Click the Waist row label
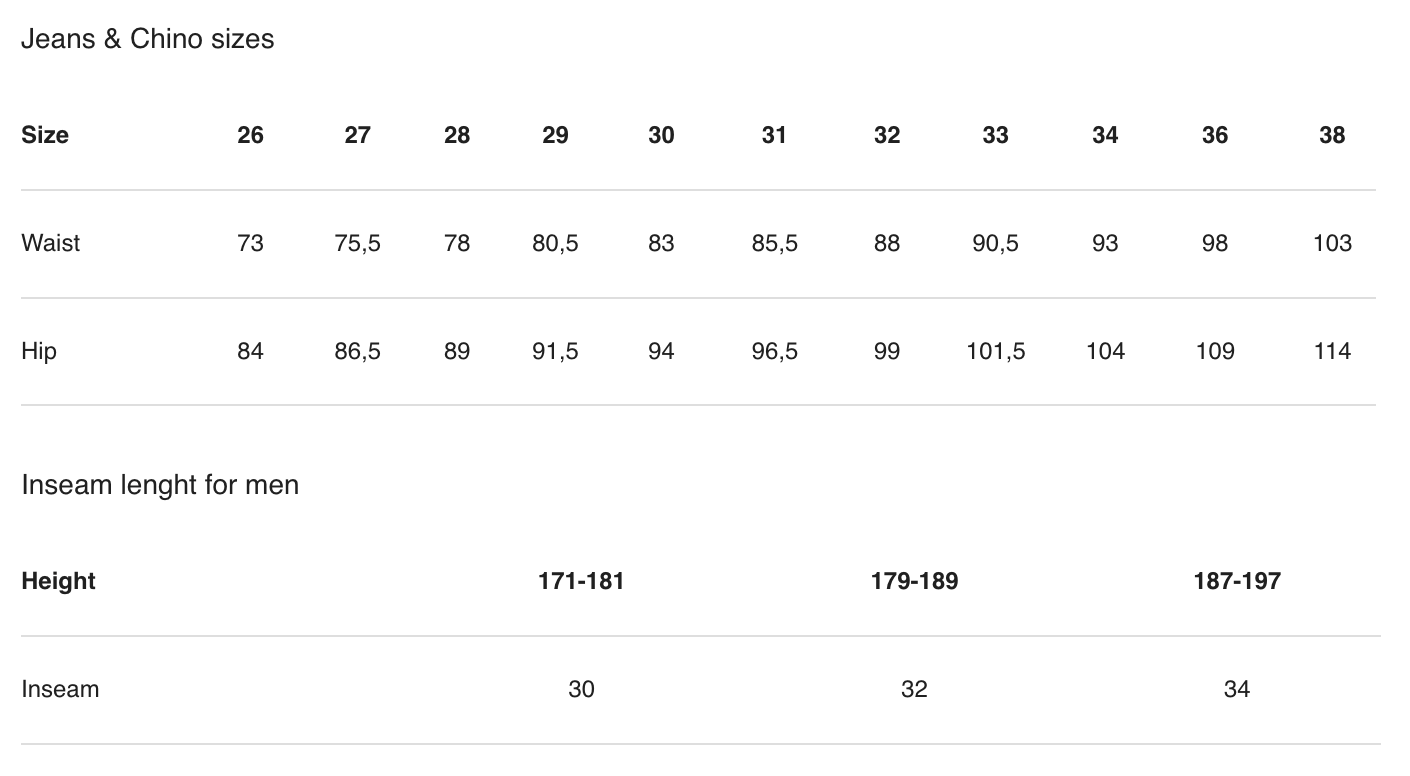The width and height of the screenshot is (1410, 776). pos(51,243)
